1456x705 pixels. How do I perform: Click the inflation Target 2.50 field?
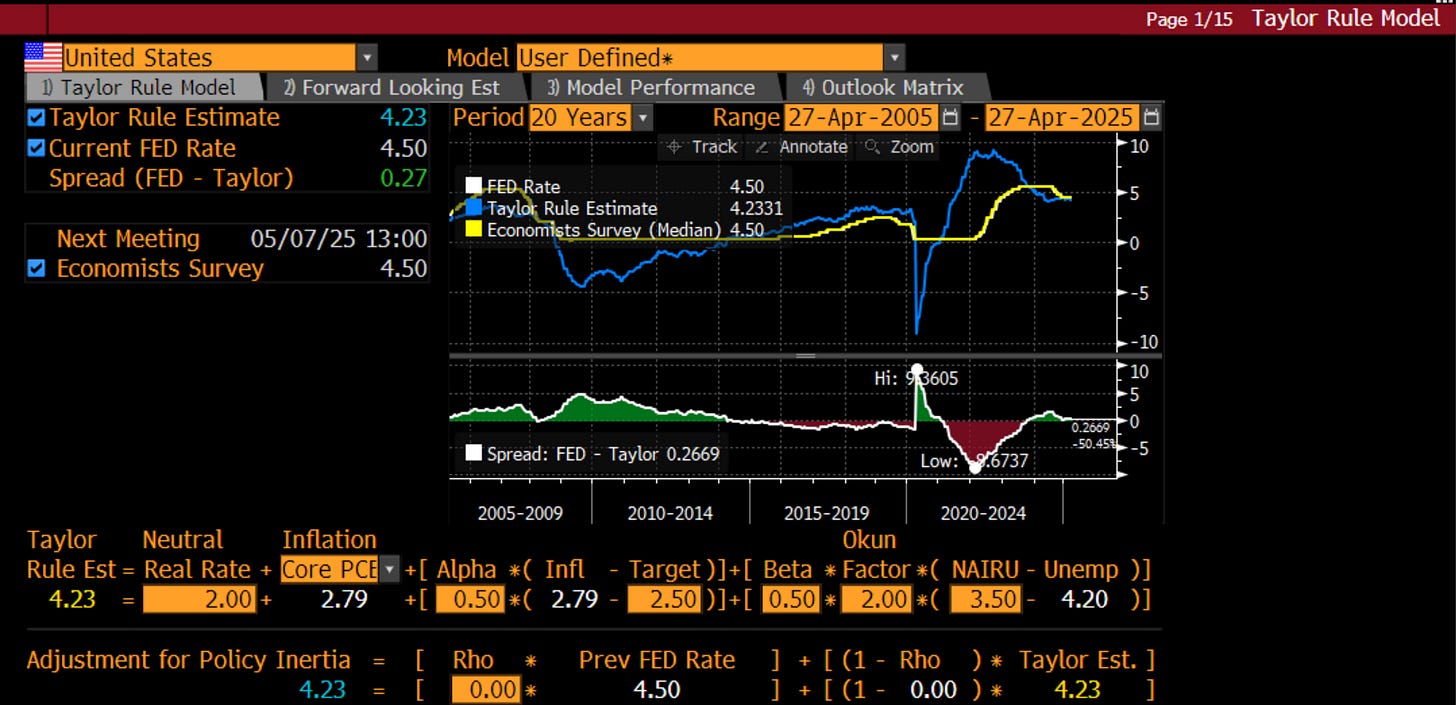(663, 600)
